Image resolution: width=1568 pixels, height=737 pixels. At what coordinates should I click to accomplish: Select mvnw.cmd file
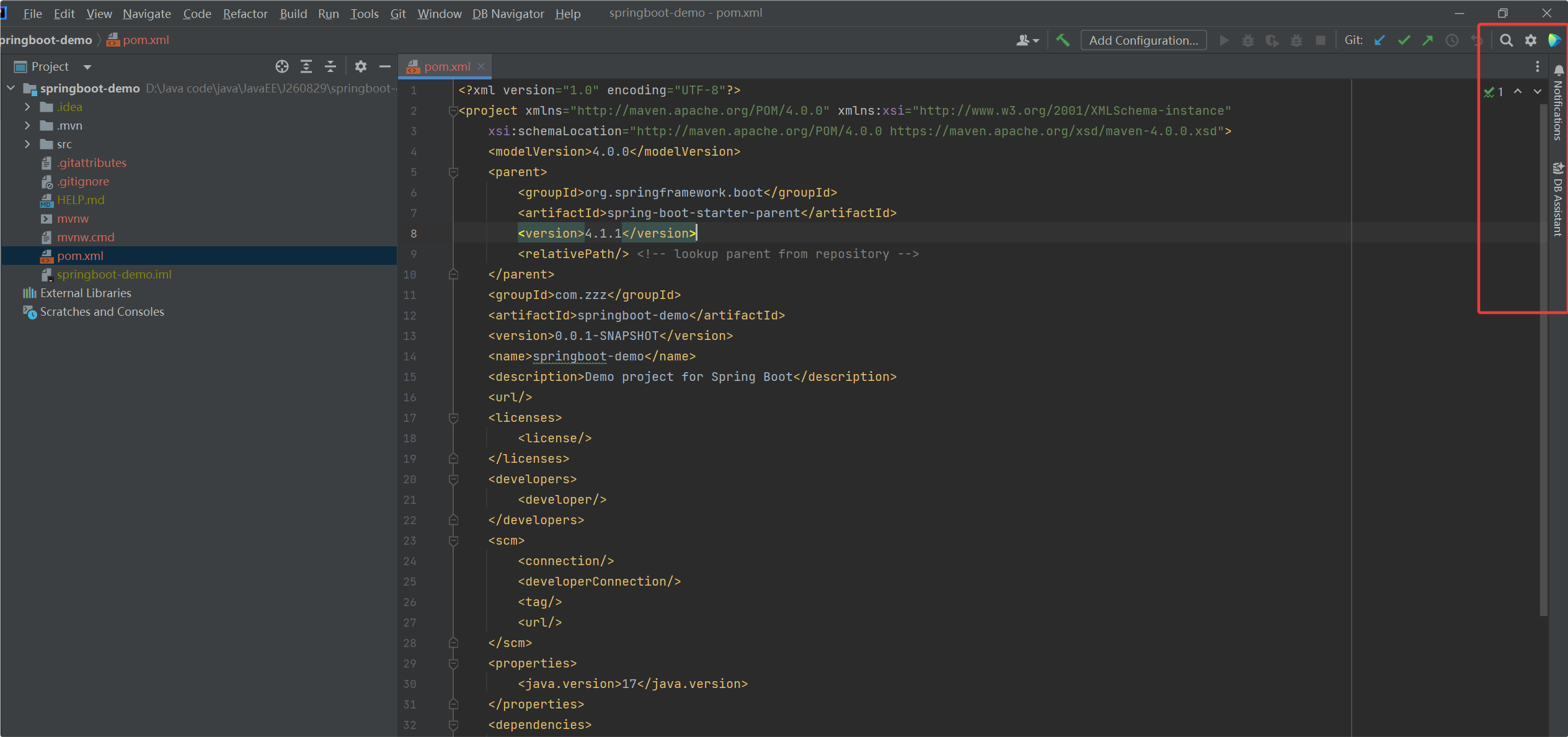point(86,237)
